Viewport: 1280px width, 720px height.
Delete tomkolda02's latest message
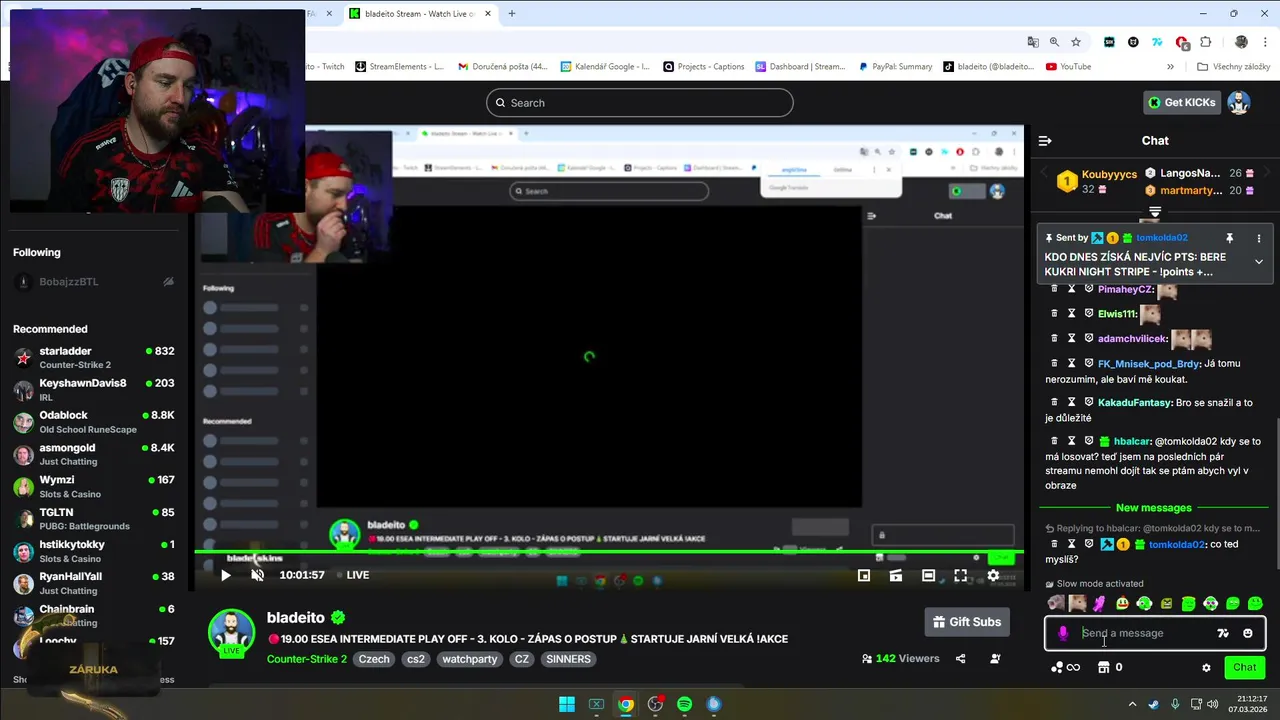click(x=1054, y=545)
